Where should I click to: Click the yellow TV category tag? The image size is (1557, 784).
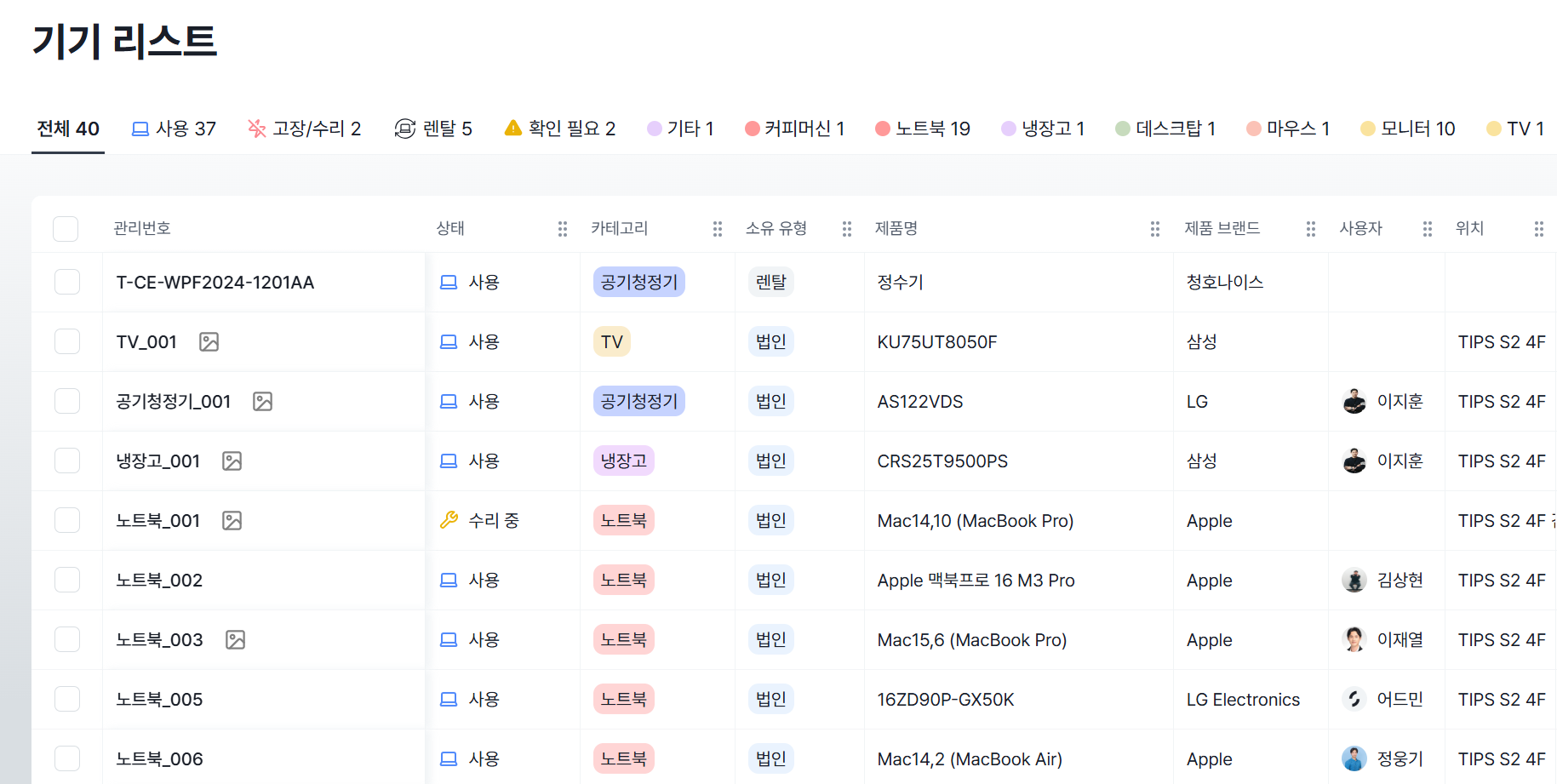pos(611,342)
